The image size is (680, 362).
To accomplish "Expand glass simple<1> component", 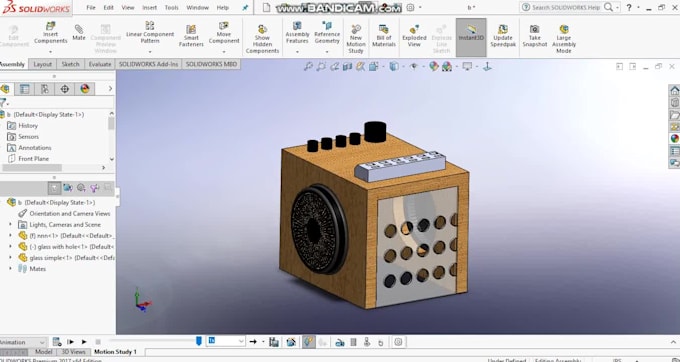I will [x=10, y=258].
